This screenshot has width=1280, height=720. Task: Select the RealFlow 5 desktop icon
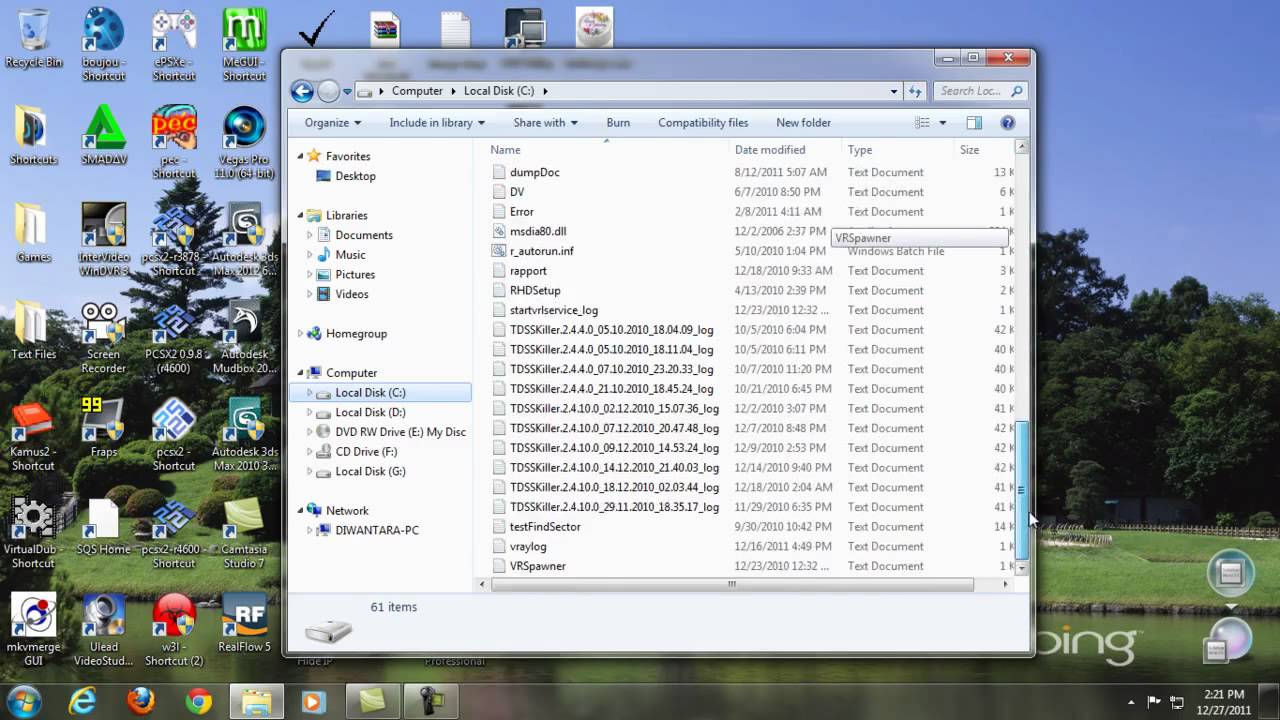click(x=244, y=622)
